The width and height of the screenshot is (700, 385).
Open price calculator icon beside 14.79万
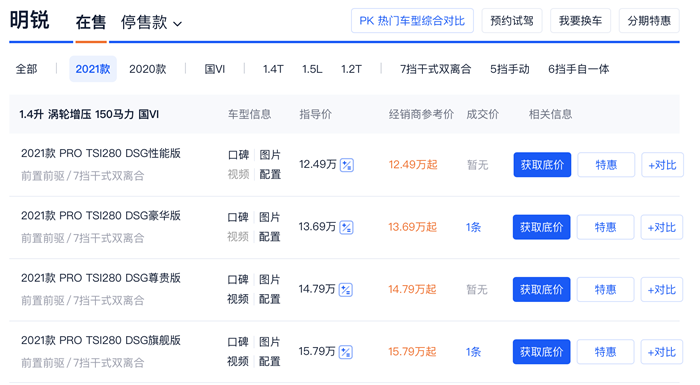point(346,290)
